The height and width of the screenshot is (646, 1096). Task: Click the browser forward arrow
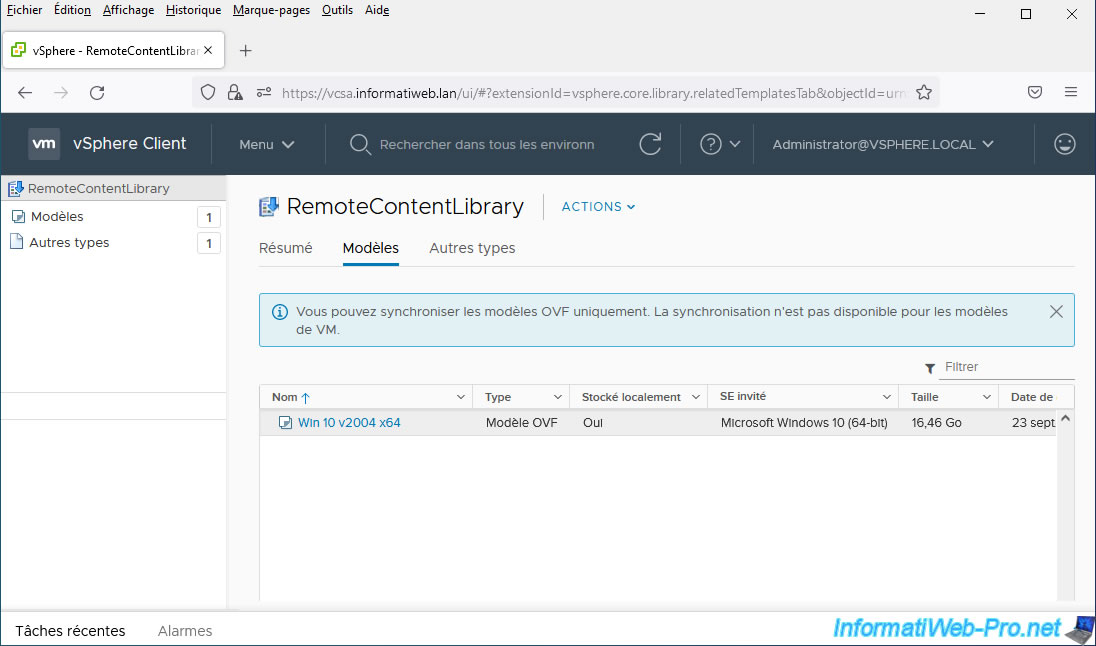pyautogui.click(x=61, y=92)
